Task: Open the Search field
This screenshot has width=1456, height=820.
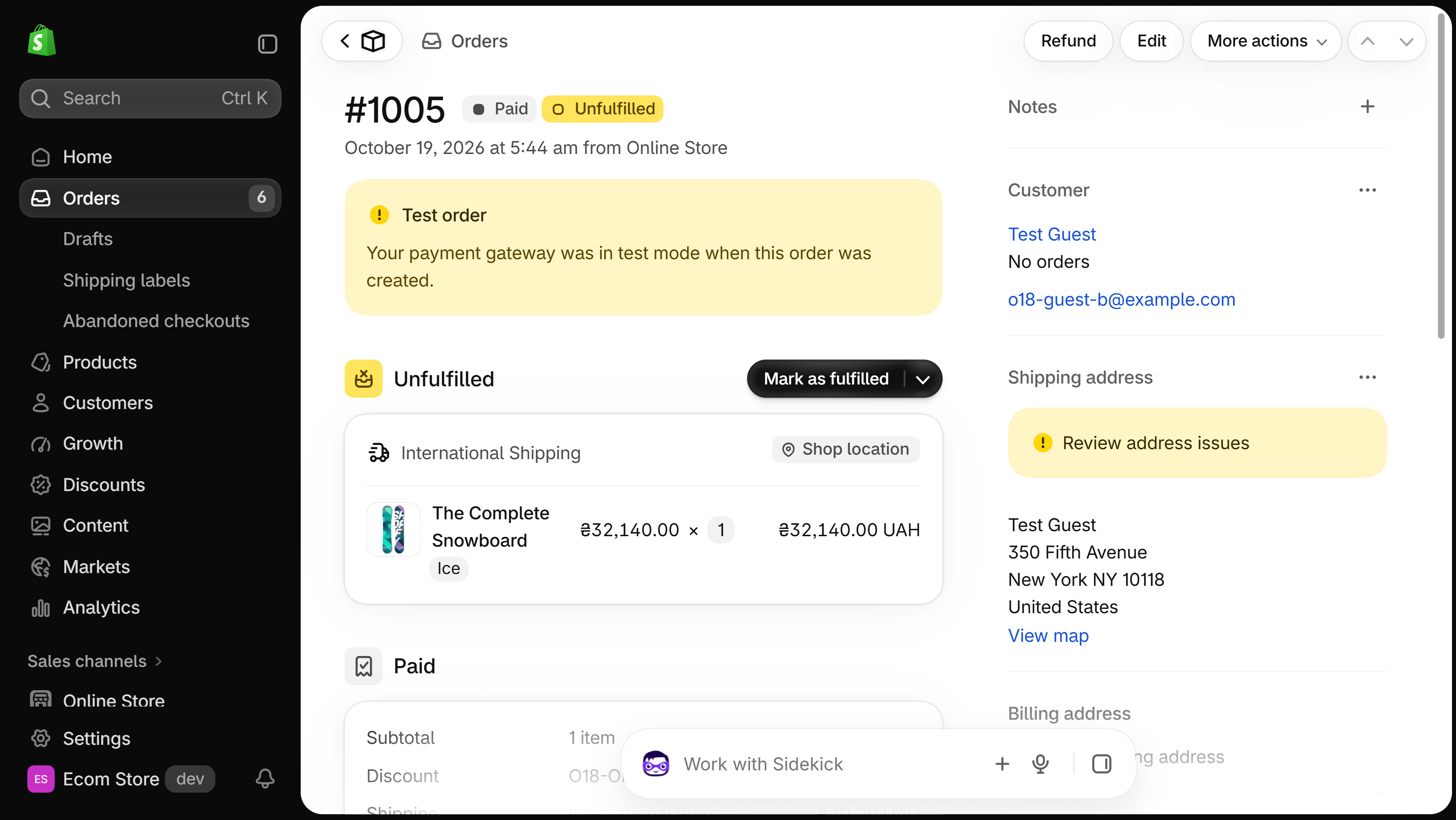Action: 150,98
